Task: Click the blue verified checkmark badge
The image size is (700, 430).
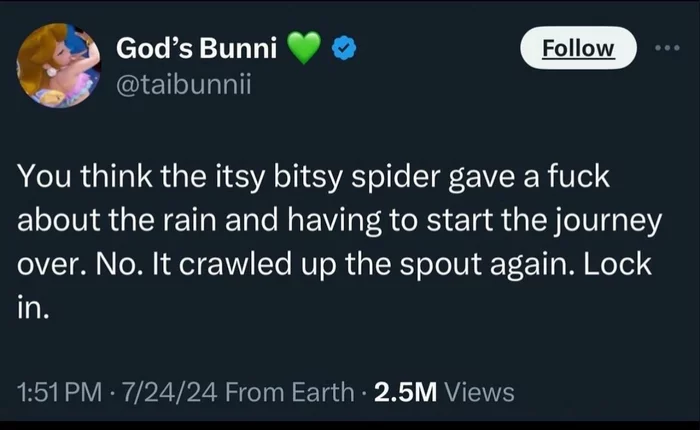Action: (x=344, y=48)
